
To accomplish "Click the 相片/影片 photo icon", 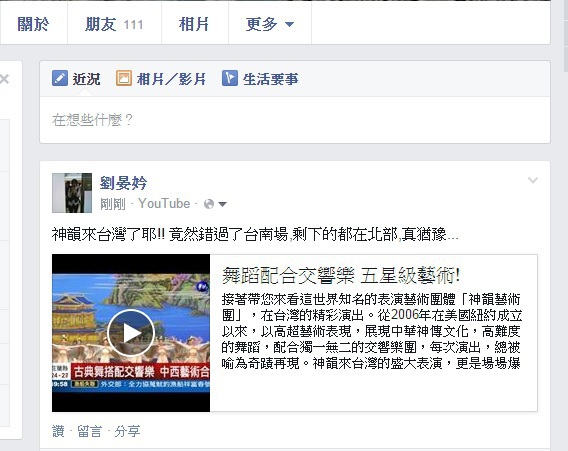I will pyautogui.click(x=124, y=78).
